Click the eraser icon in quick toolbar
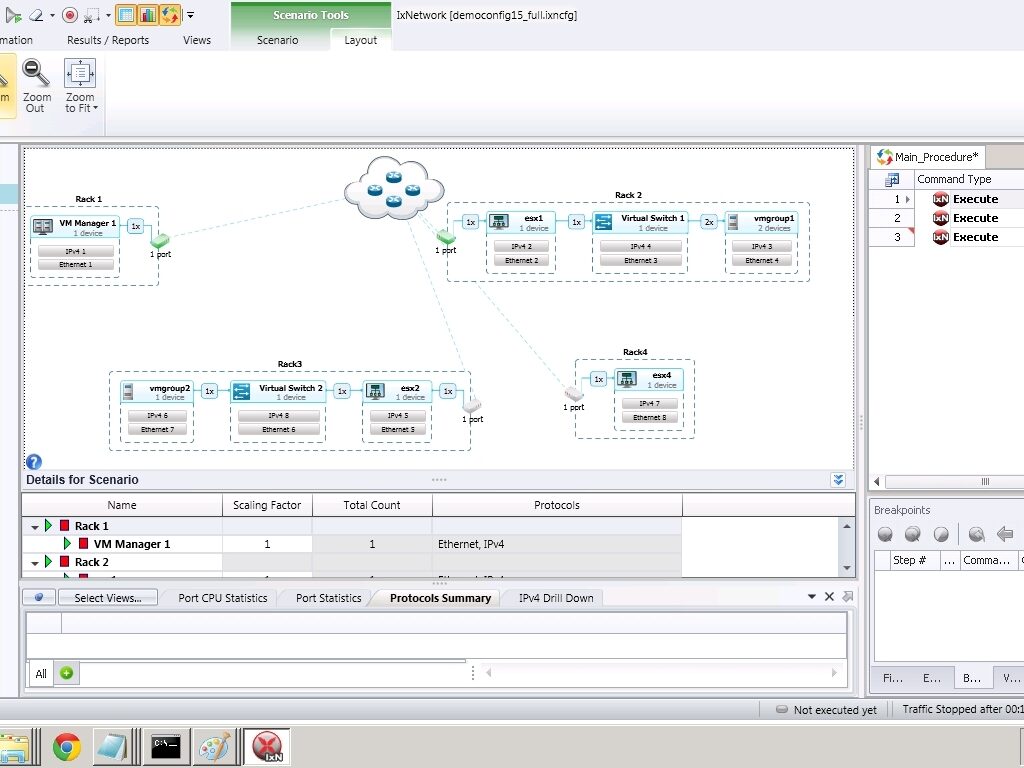 click(x=36, y=14)
